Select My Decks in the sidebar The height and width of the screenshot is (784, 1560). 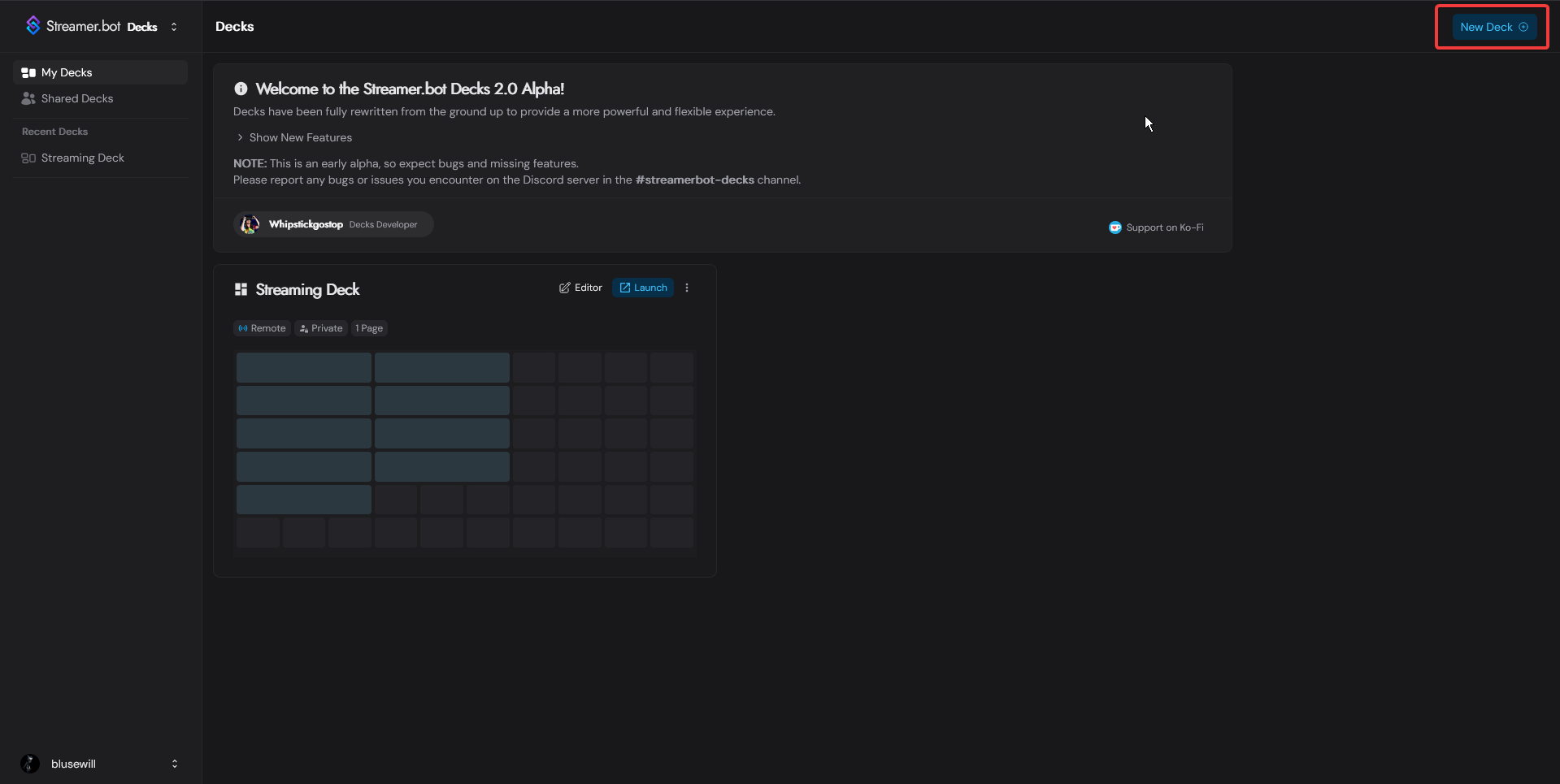67,72
